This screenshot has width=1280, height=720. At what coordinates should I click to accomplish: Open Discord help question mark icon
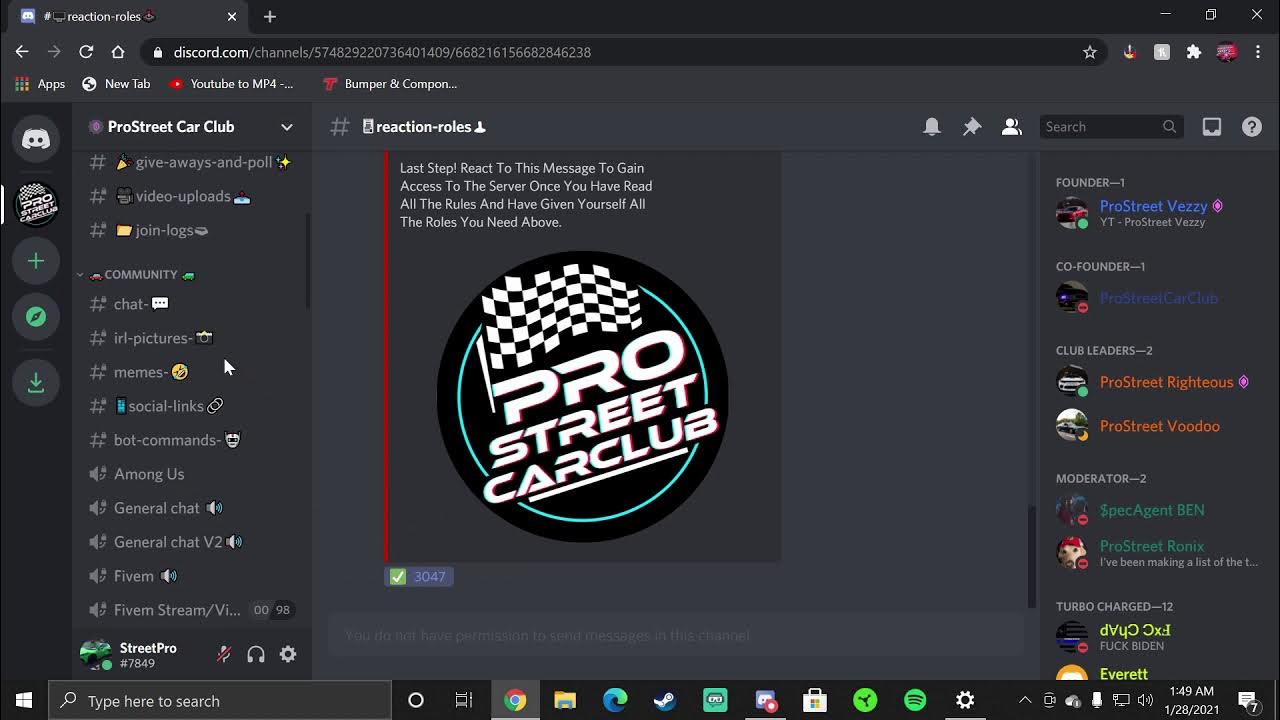[1252, 127]
